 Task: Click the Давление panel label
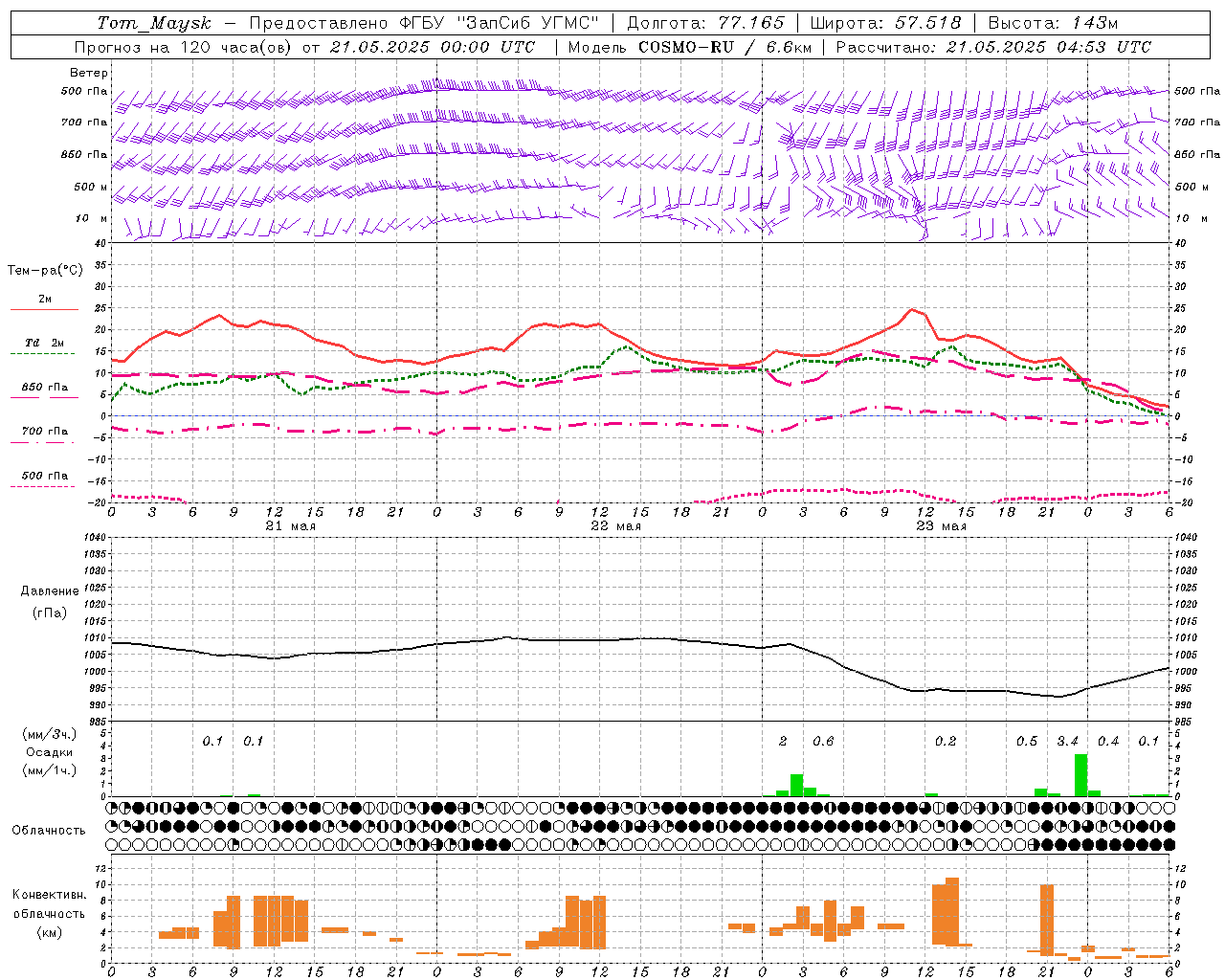50,591
